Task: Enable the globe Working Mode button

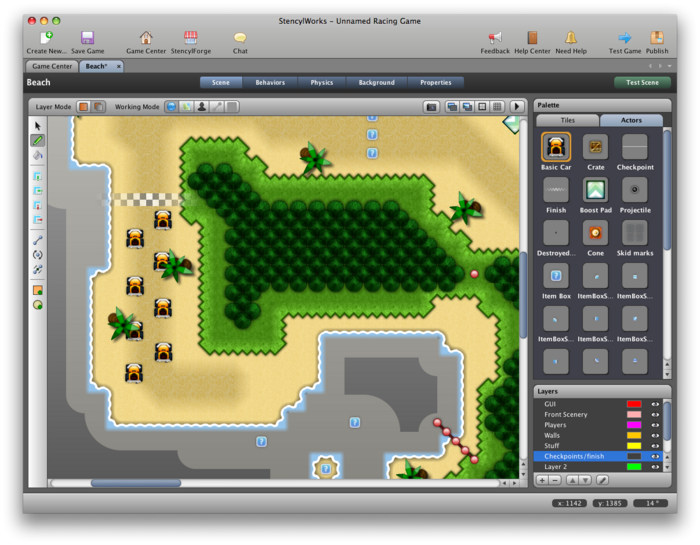Action: 172,107
